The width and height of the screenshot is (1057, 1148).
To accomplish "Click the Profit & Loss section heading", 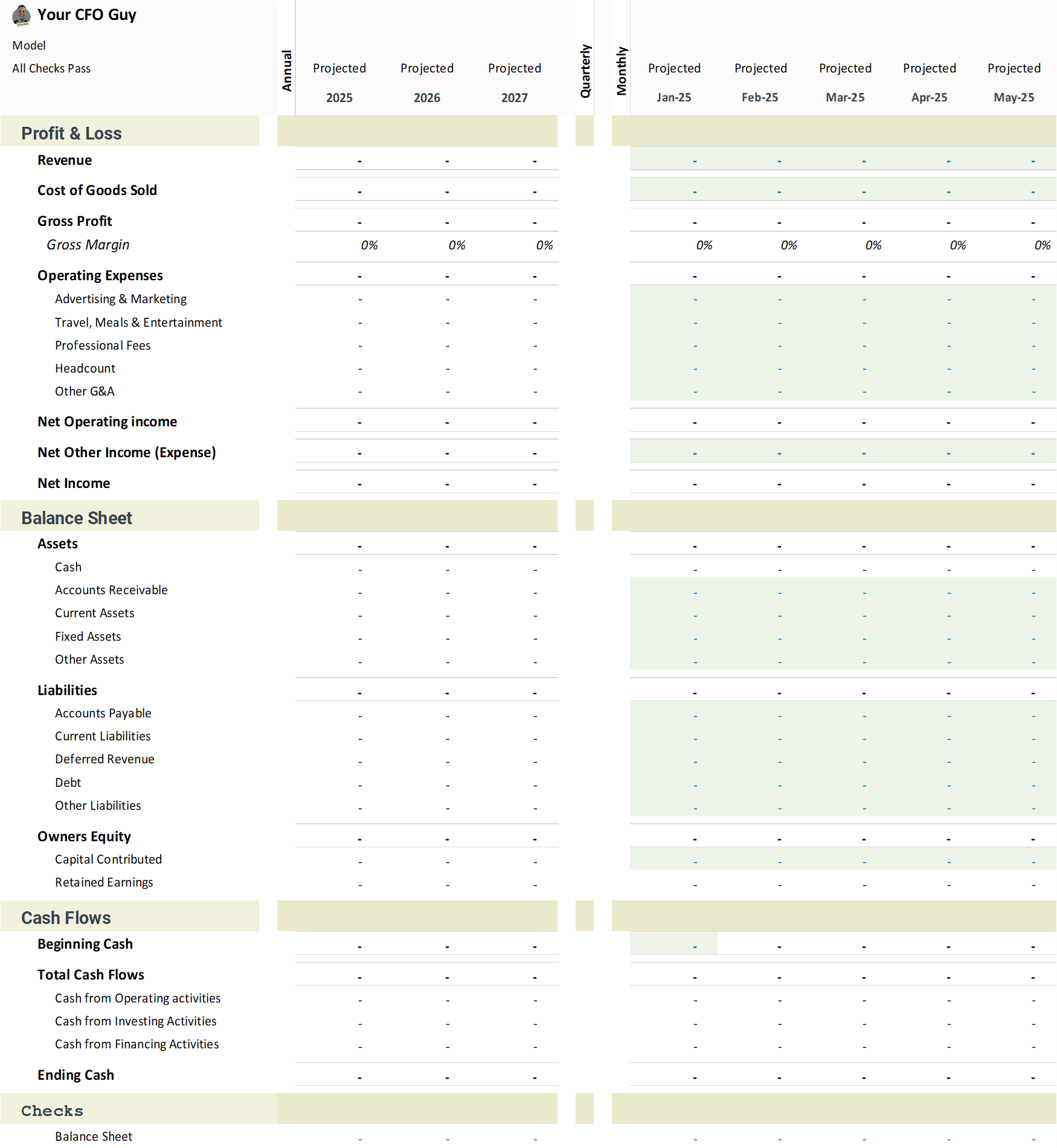I will pos(71,133).
